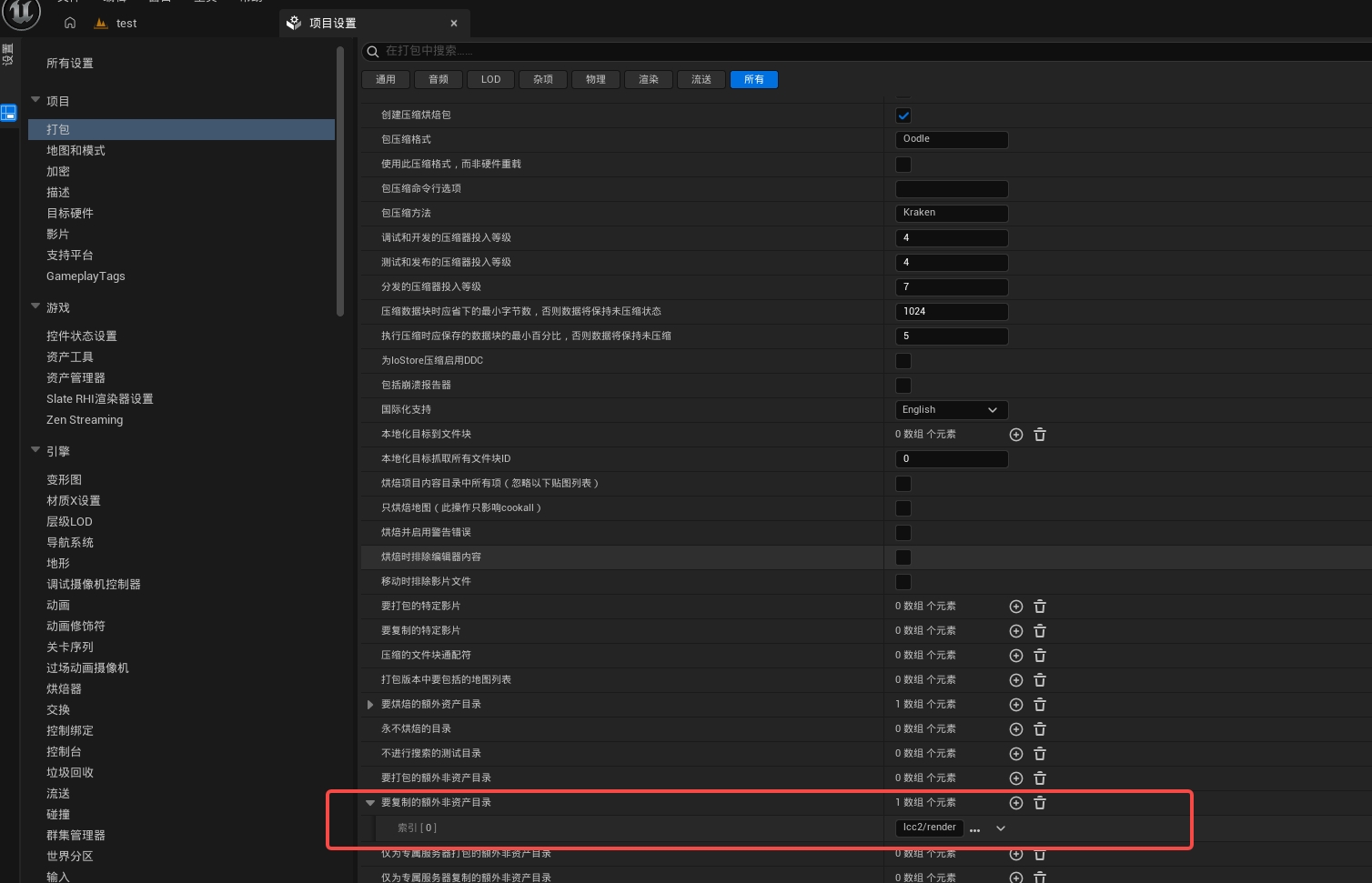Open the 索引 [0] element options chevron
This screenshot has width=1372, height=883.
click(x=1001, y=828)
